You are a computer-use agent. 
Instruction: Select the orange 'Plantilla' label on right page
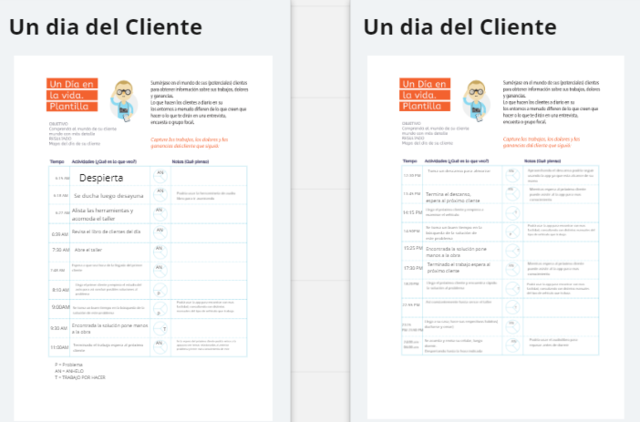[x=424, y=106]
